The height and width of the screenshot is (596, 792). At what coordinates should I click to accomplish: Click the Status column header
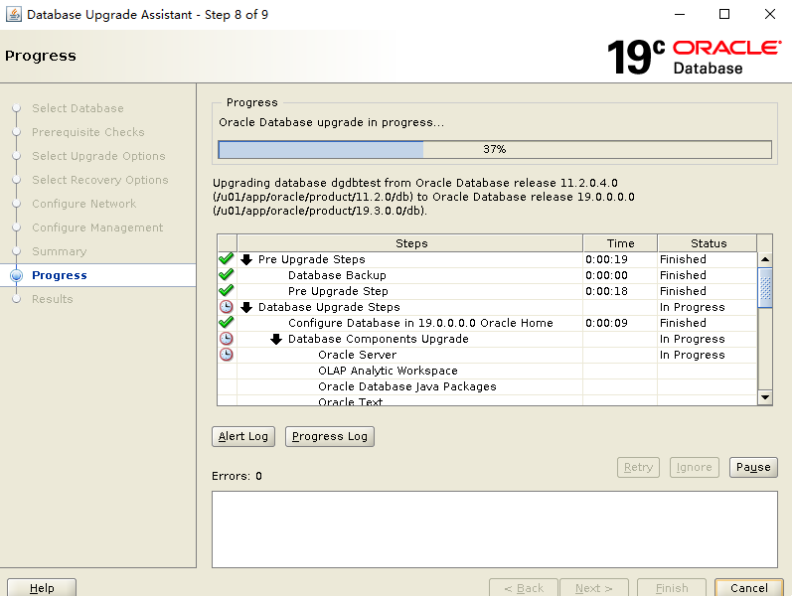coord(708,243)
